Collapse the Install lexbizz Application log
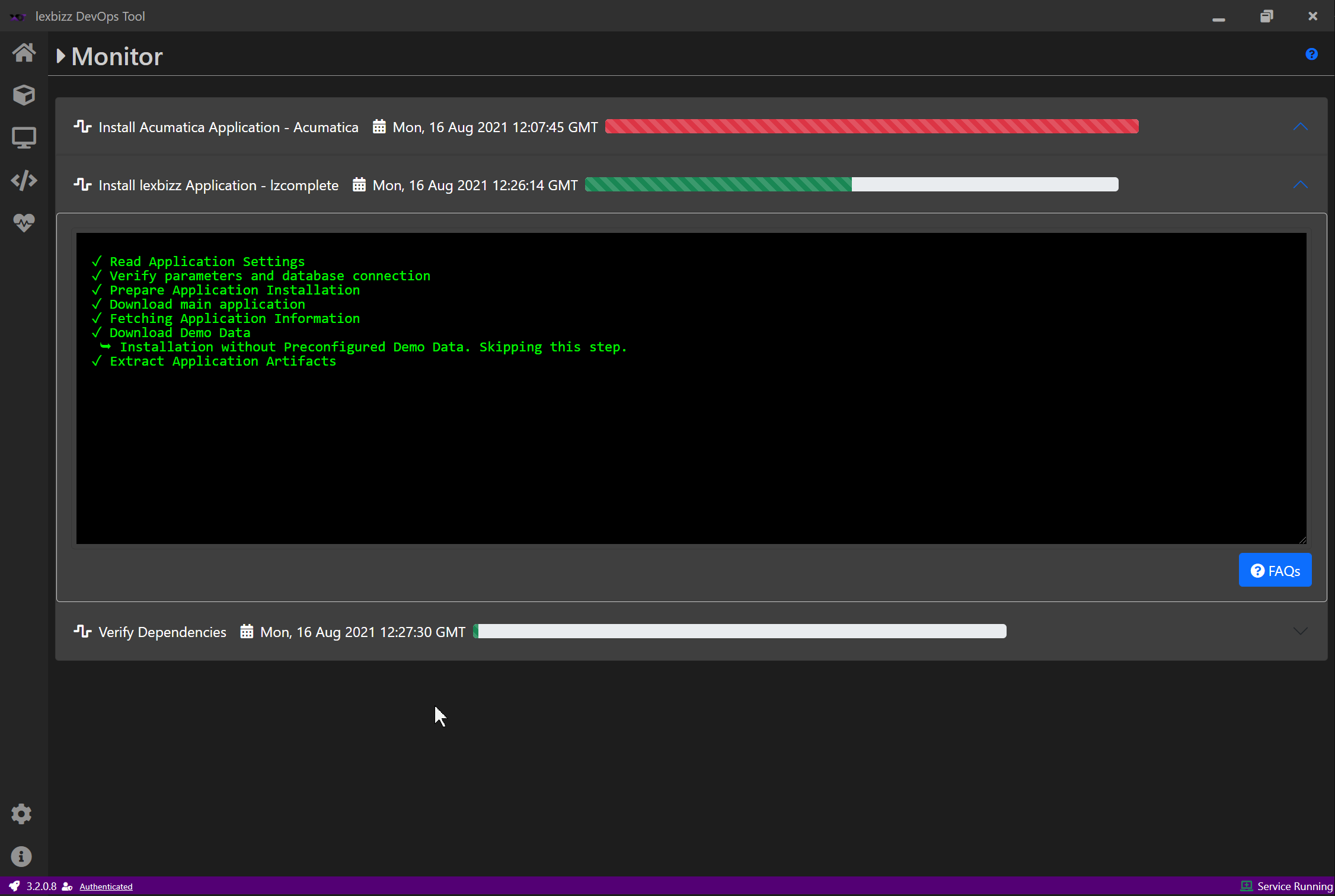The image size is (1335, 896). (1300, 185)
